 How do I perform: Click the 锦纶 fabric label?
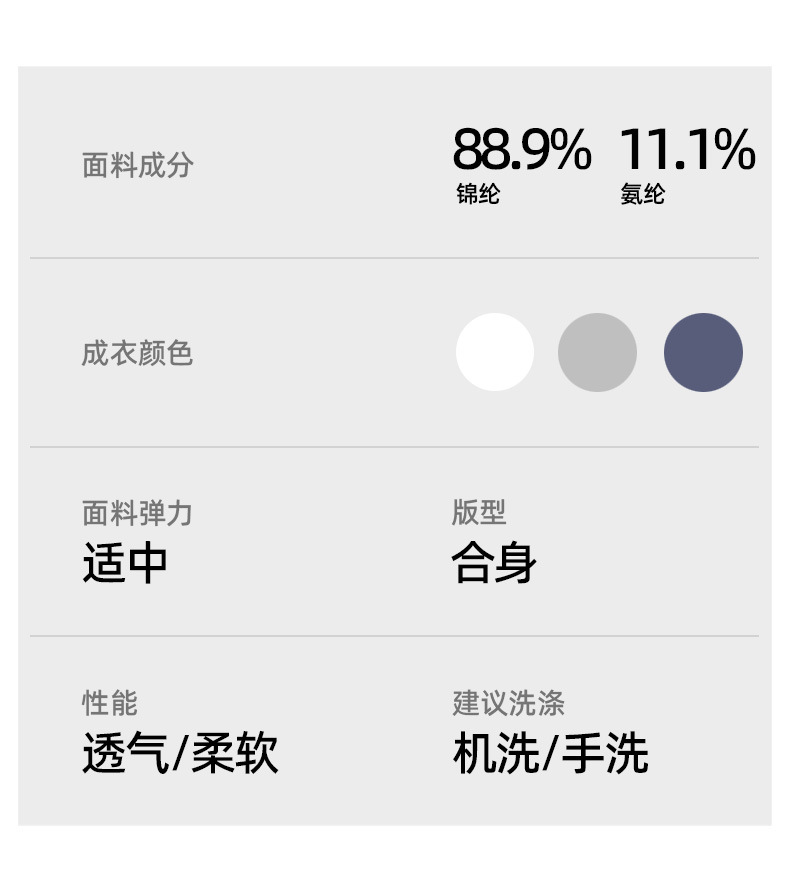click(x=478, y=194)
